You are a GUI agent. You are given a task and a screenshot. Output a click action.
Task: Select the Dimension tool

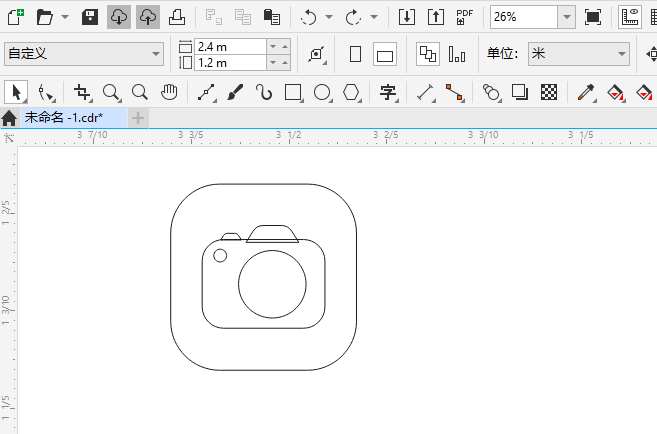click(x=425, y=92)
